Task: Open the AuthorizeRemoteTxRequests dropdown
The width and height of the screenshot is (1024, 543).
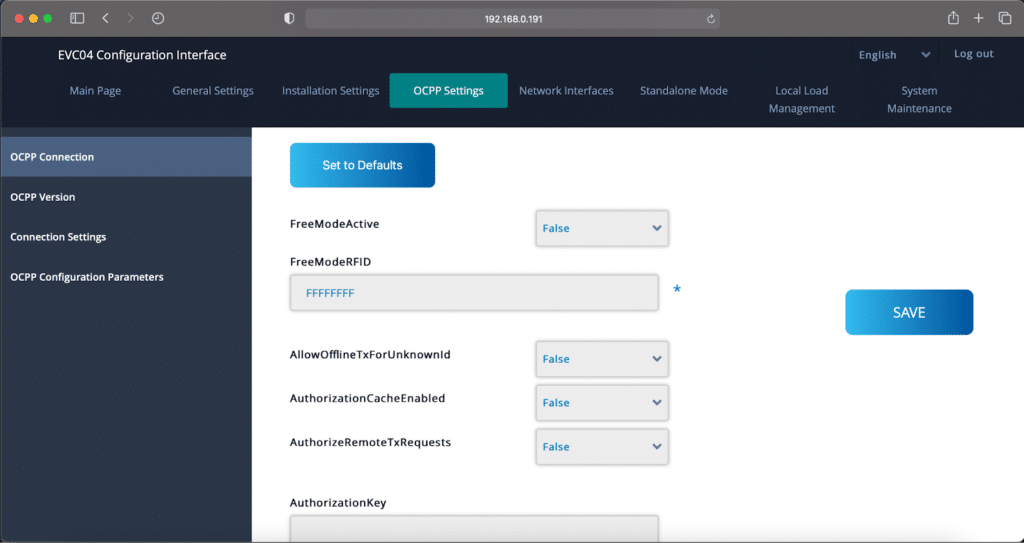Action: [x=602, y=446]
